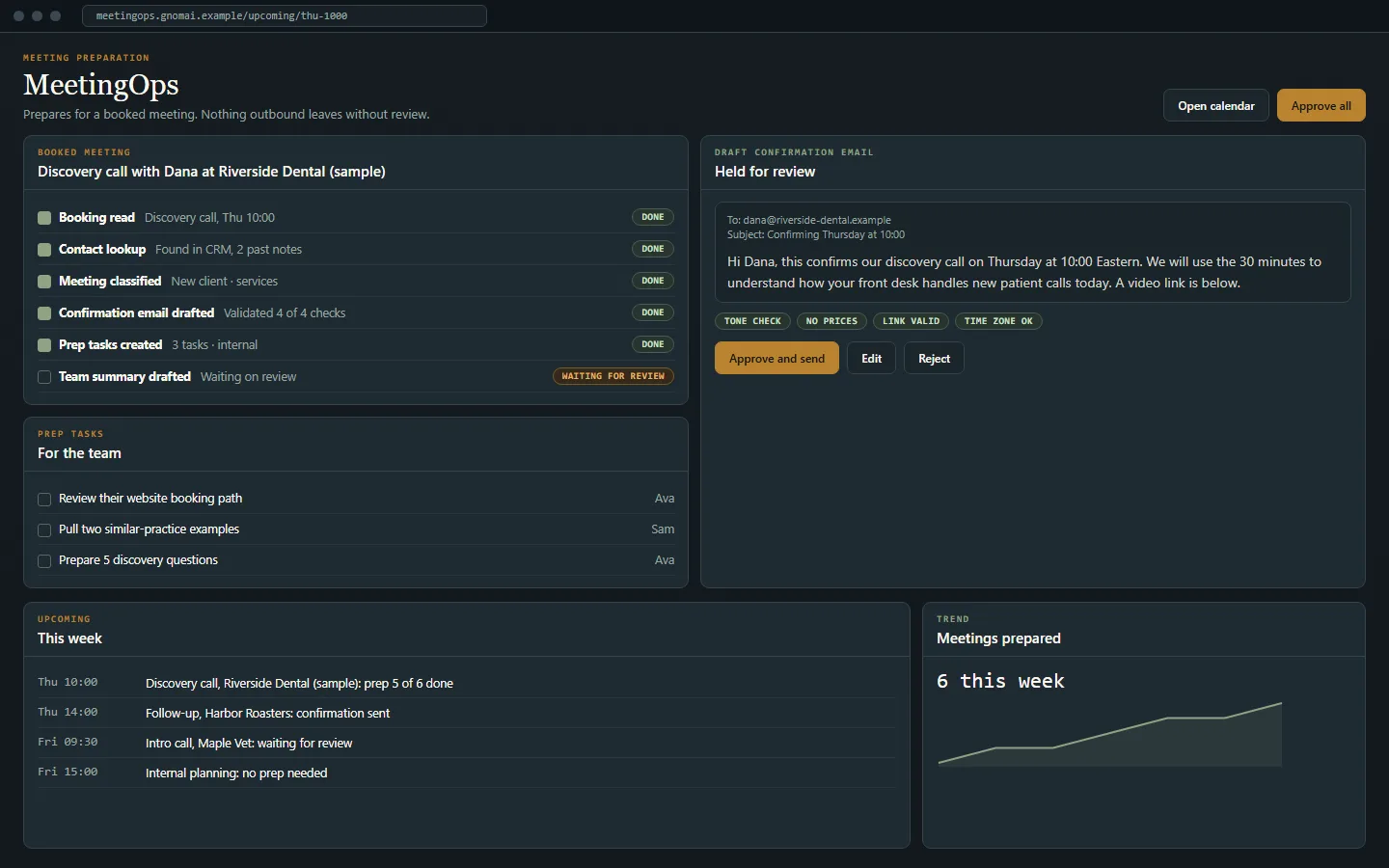Toggle the Prep tasks created checkbox
Screen dimensions: 1389x868
pos(44,345)
